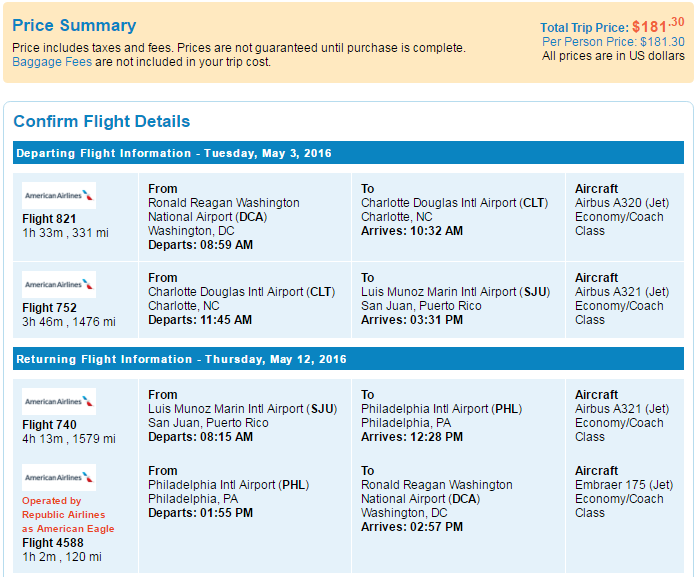698x577 pixels.
Task: Click the Flight 4588 number label
Action: tap(53, 543)
